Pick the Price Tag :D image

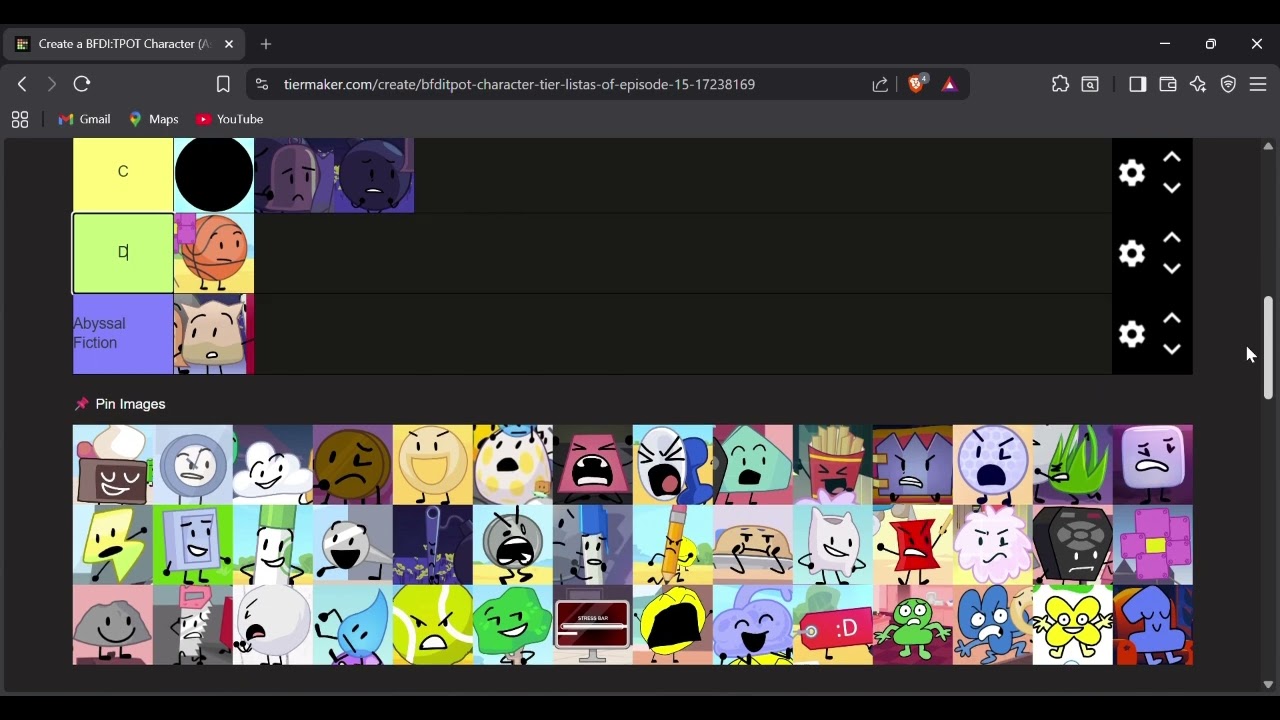833,625
